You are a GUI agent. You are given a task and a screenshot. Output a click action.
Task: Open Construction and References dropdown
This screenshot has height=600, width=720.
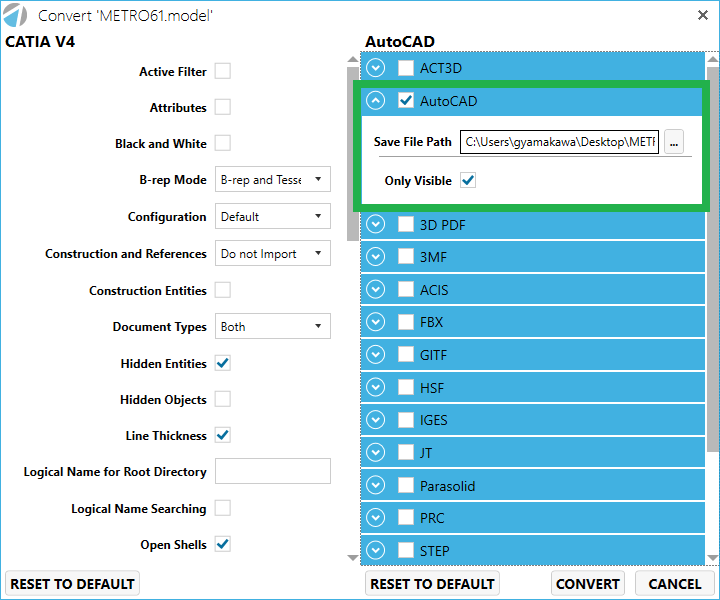tap(273, 253)
